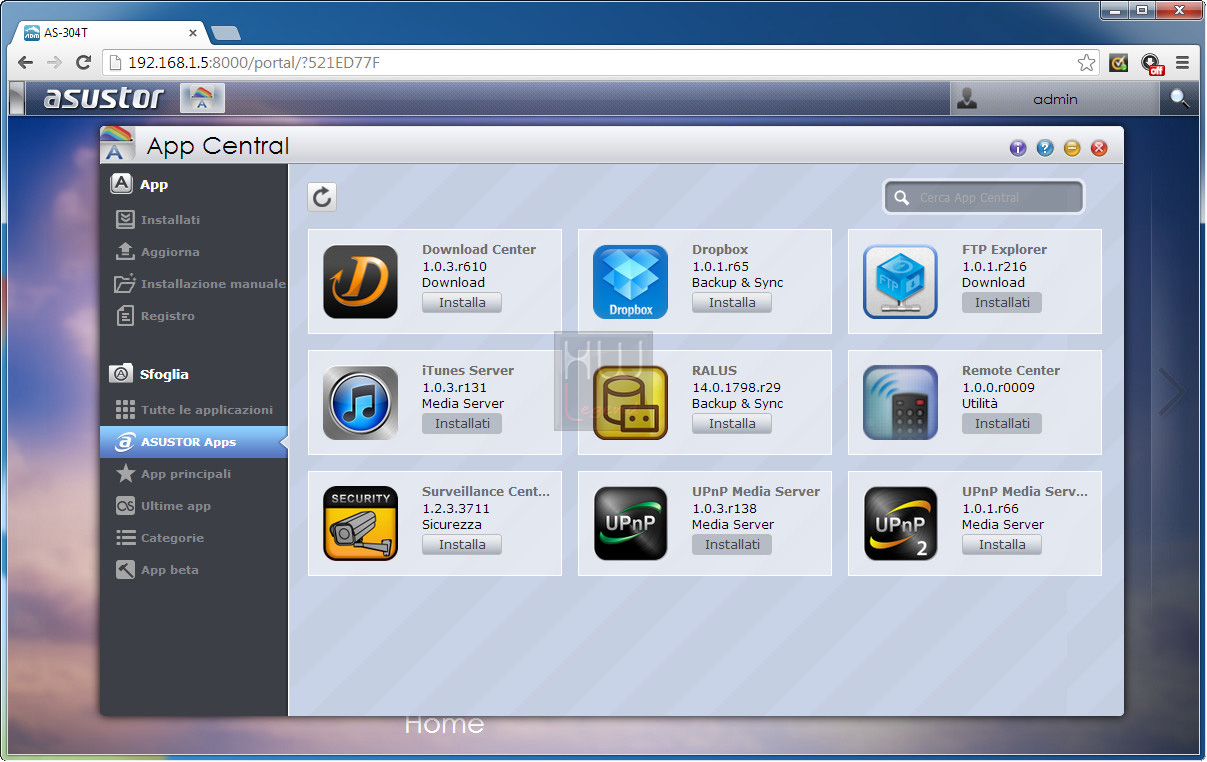Focus the Cerca App Central search field
1207x762 pixels.
click(x=984, y=197)
